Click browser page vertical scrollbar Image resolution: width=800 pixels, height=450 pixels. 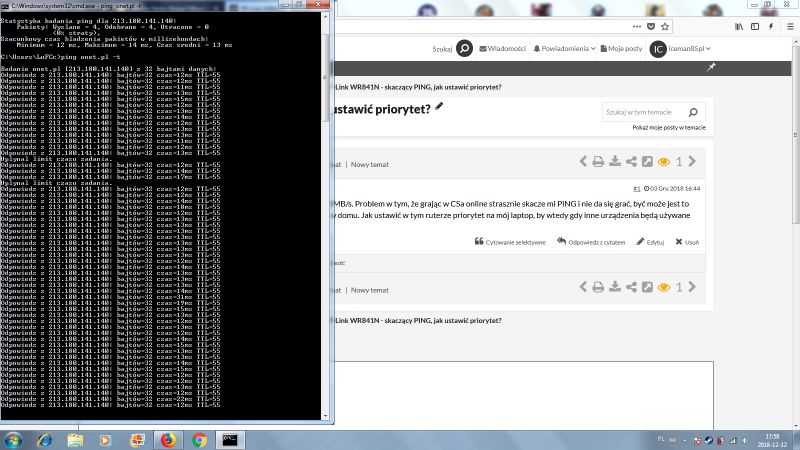pos(796,135)
